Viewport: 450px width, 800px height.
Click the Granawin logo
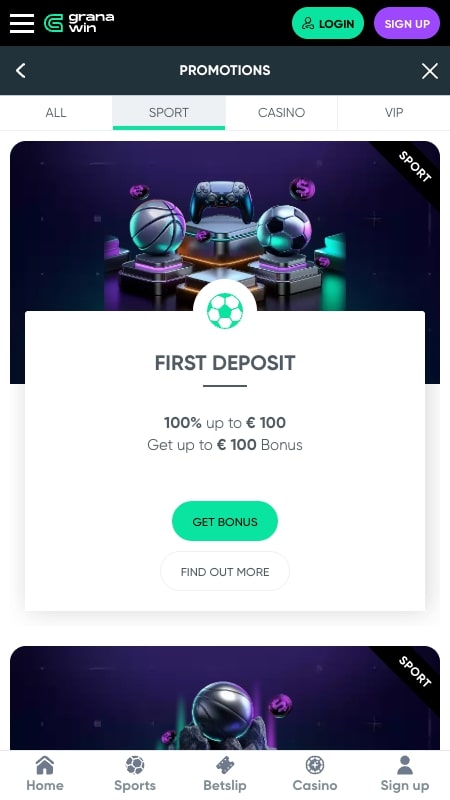point(79,23)
